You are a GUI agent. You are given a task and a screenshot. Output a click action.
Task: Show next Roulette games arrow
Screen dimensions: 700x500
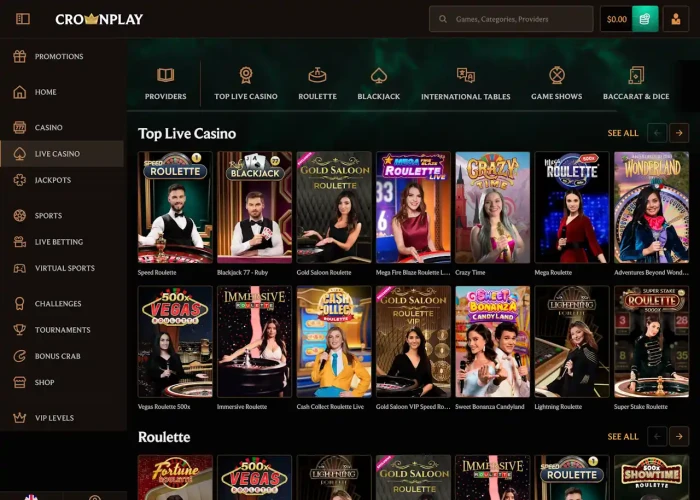(679, 437)
